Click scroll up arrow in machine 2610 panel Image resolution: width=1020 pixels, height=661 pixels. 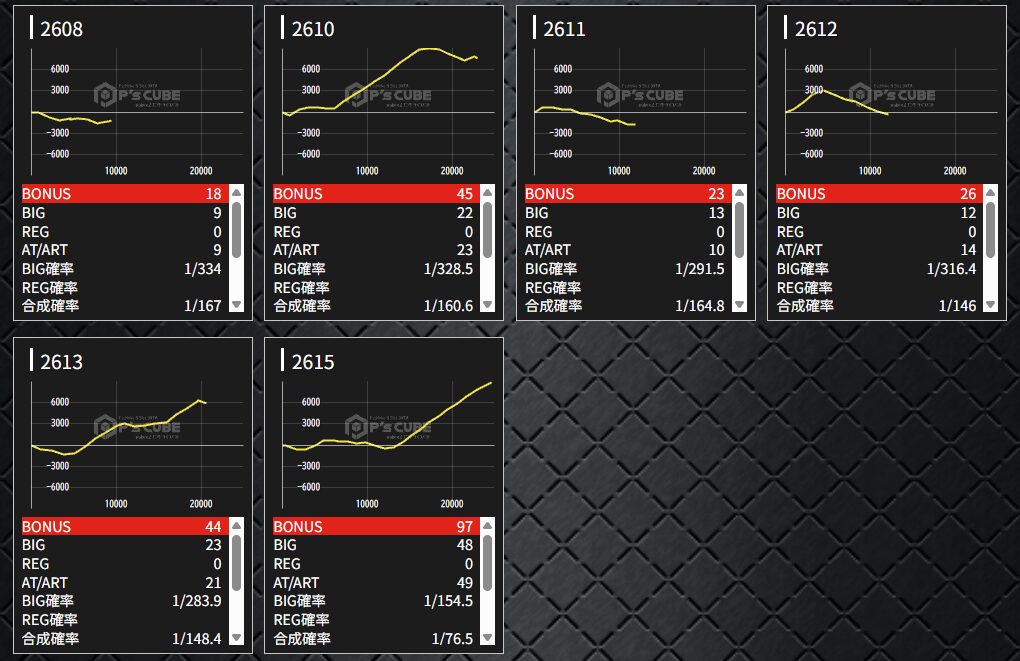tap(487, 192)
